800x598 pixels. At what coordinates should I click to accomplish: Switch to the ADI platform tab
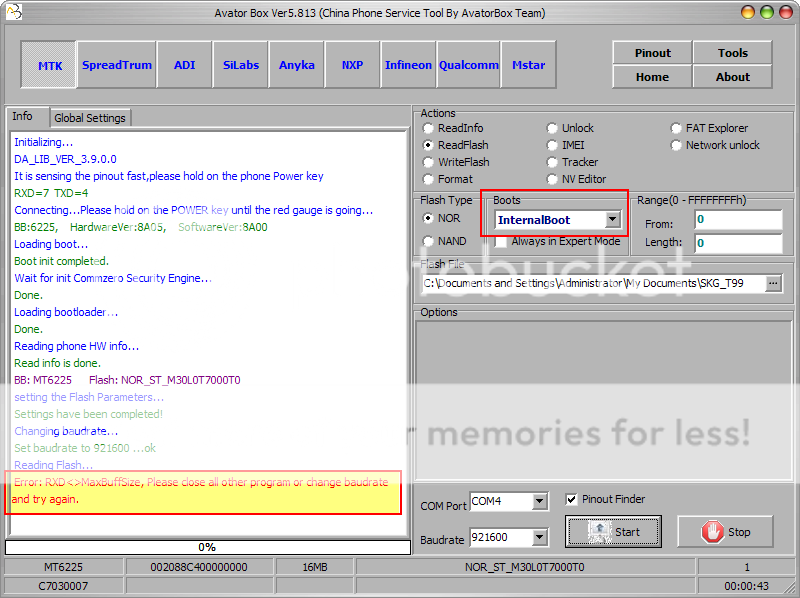[x=185, y=65]
